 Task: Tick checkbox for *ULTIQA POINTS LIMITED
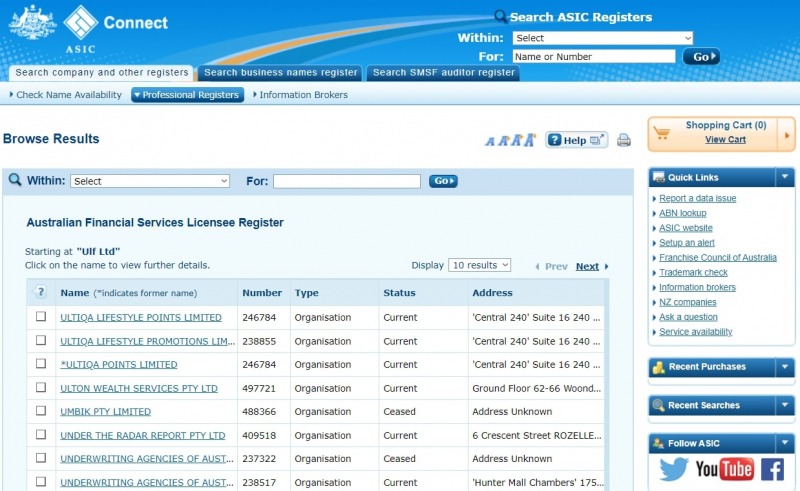click(41, 363)
